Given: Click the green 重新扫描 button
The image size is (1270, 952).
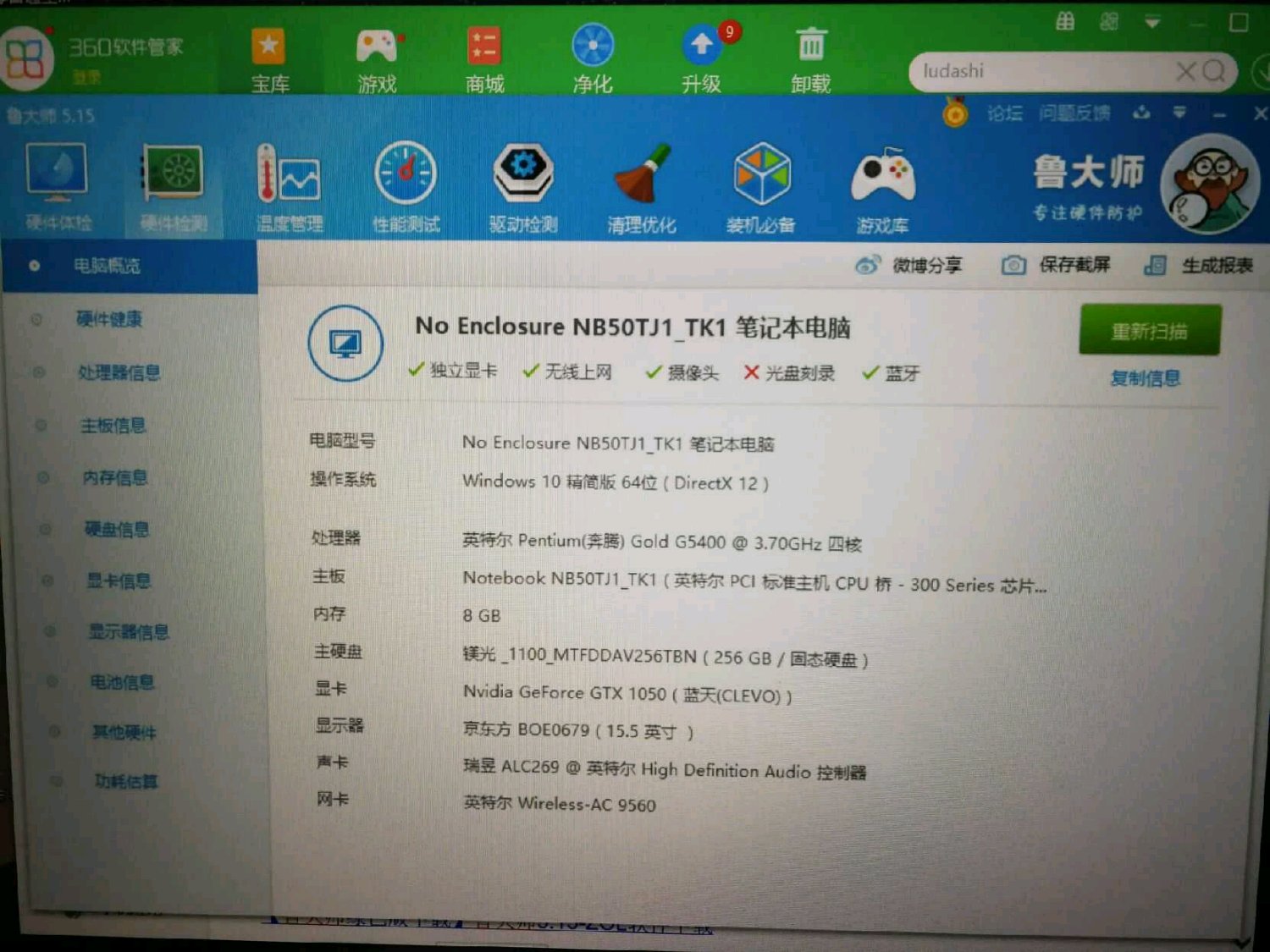Looking at the screenshot, I should point(1150,331).
